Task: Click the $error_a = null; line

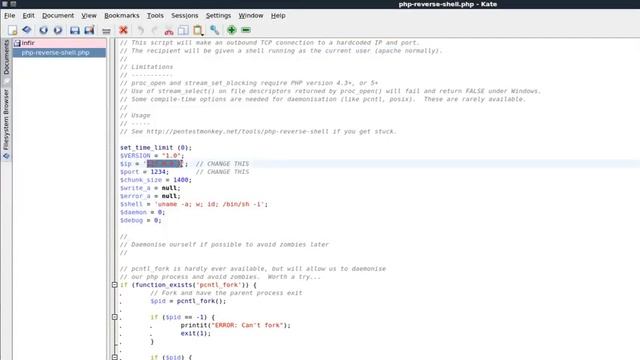Action: click(150, 196)
